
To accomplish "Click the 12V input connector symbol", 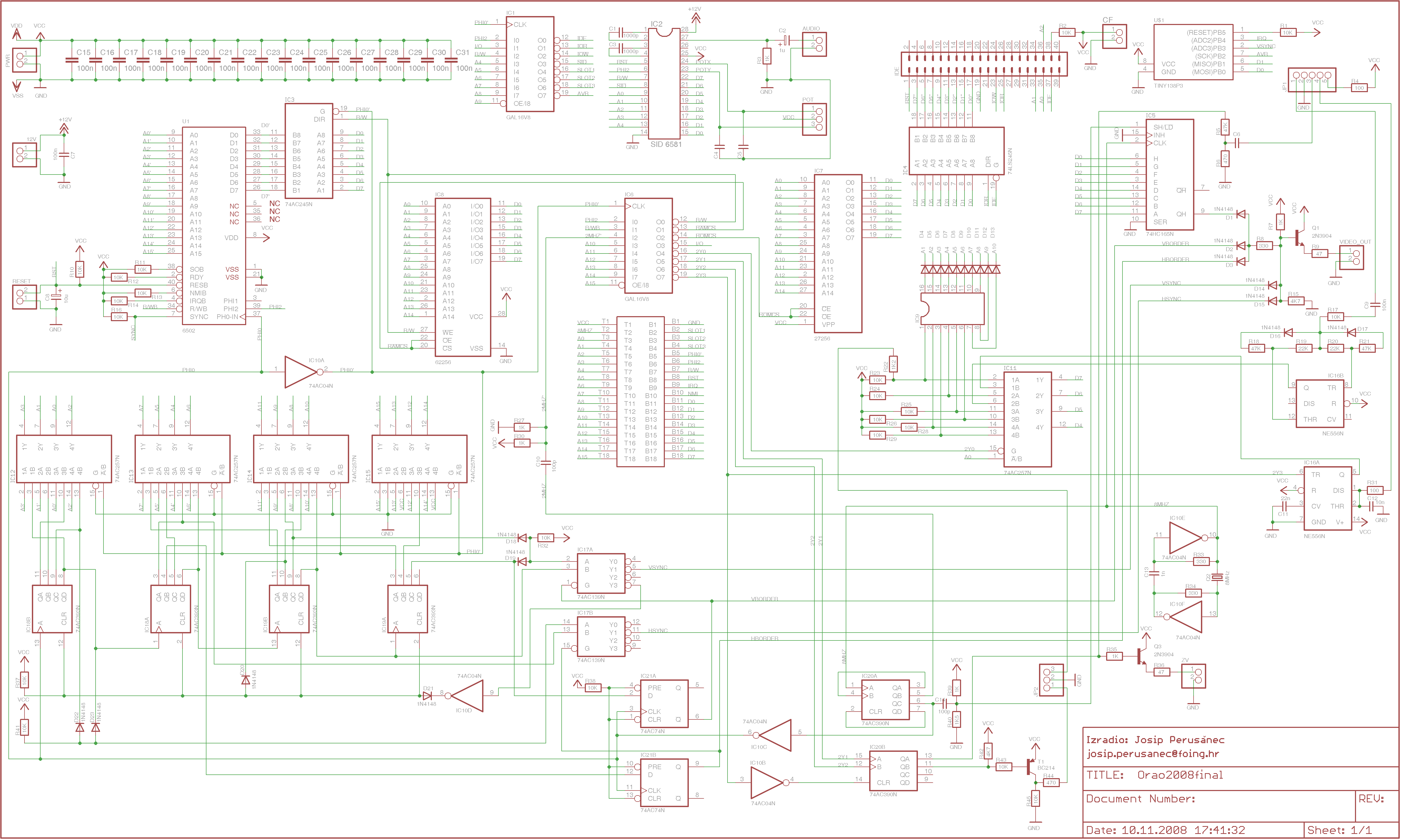I will point(24,155).
